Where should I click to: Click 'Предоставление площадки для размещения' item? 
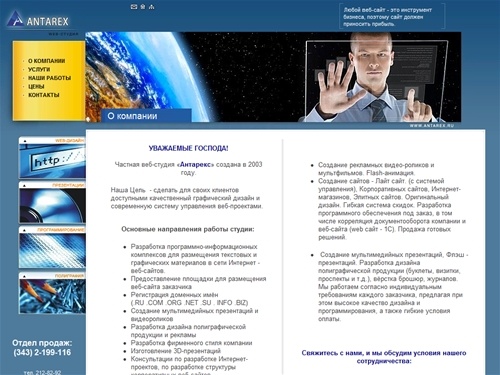[x=198, y=283]
